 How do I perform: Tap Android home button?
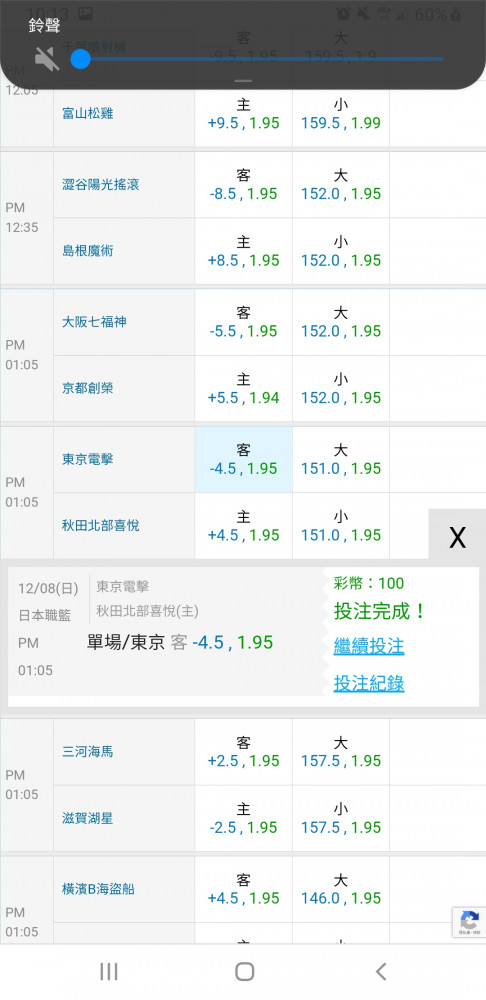pos(244,971)
